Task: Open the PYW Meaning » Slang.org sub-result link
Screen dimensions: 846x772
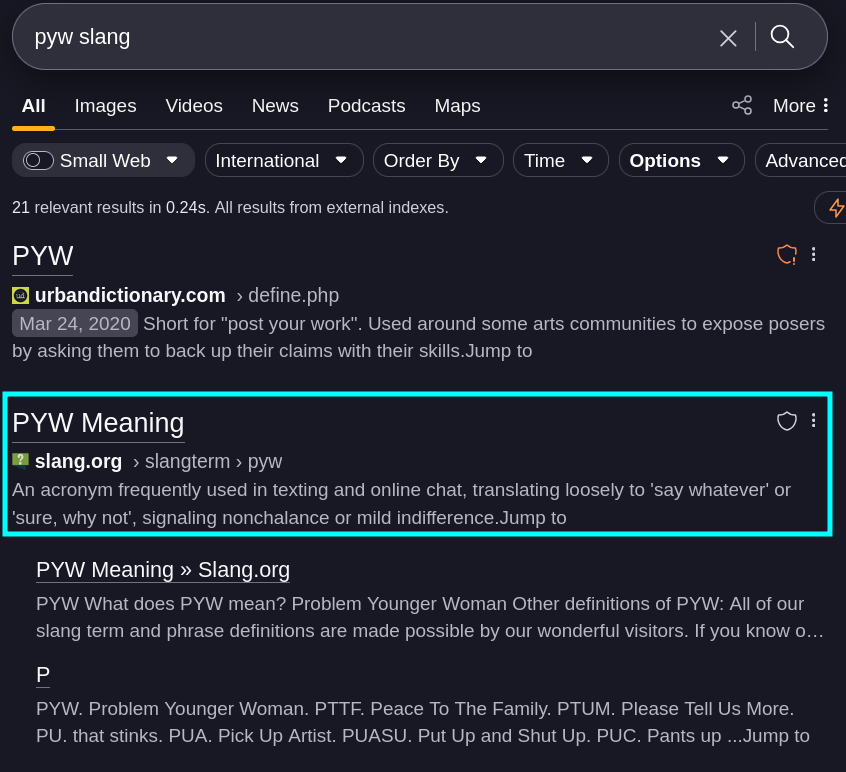Action: point(163,570)
